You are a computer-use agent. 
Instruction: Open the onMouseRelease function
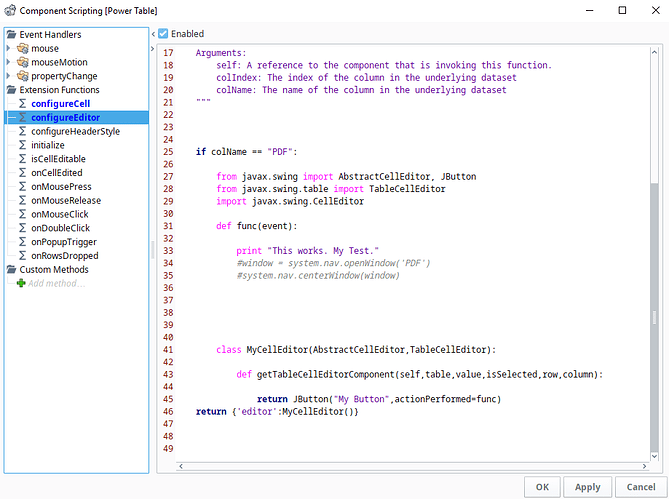pos(66,200)
